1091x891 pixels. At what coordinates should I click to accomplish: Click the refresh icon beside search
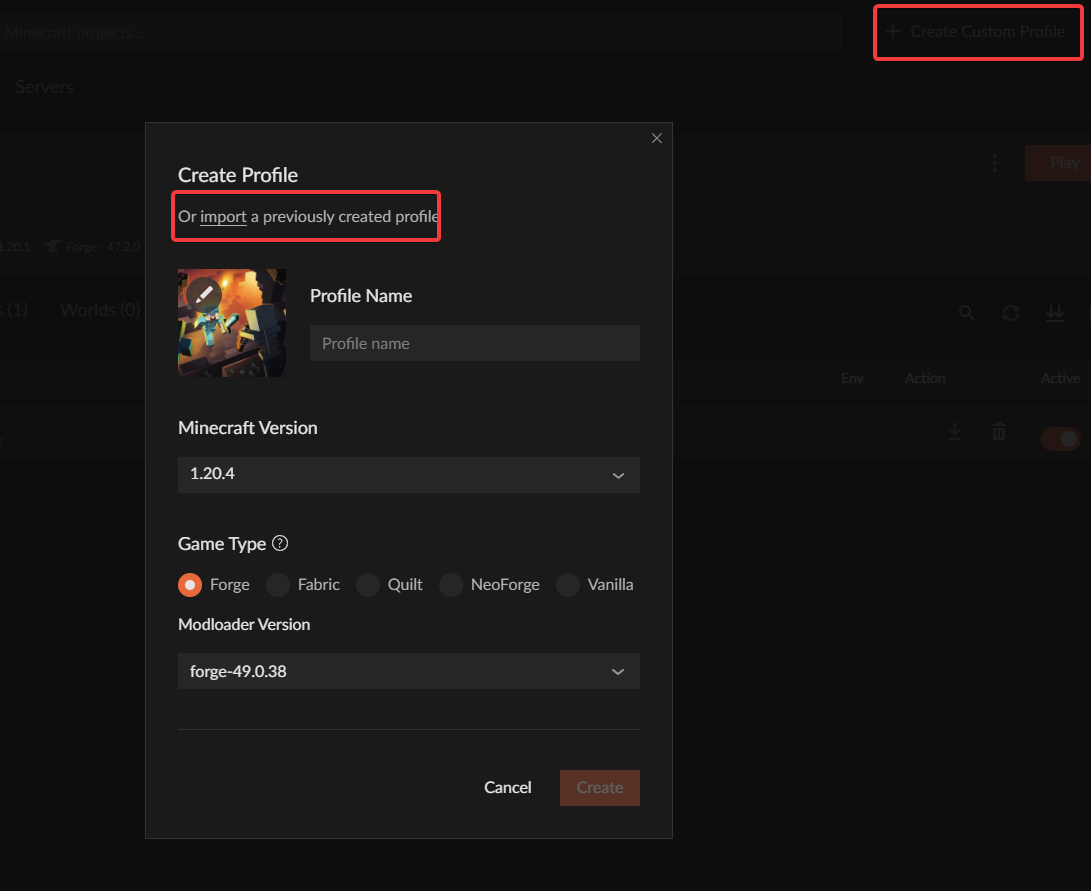(x=1011, y=313)
